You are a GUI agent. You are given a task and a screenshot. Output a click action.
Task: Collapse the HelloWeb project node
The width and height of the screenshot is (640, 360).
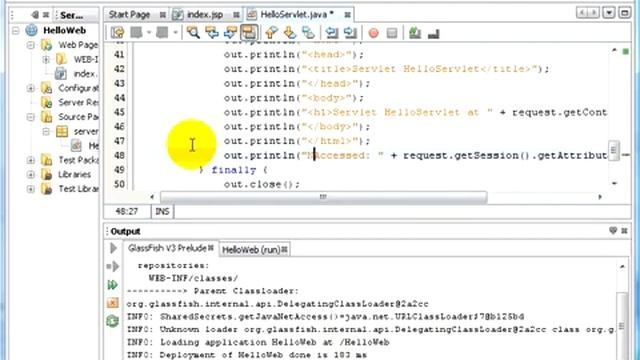point(16,30)
